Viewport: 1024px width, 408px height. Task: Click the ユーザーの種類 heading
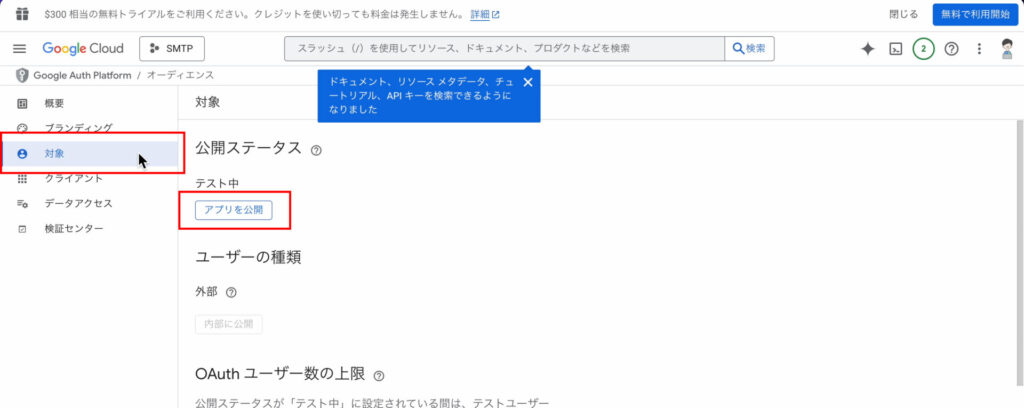pyautogui.click(x=248, y=257)
